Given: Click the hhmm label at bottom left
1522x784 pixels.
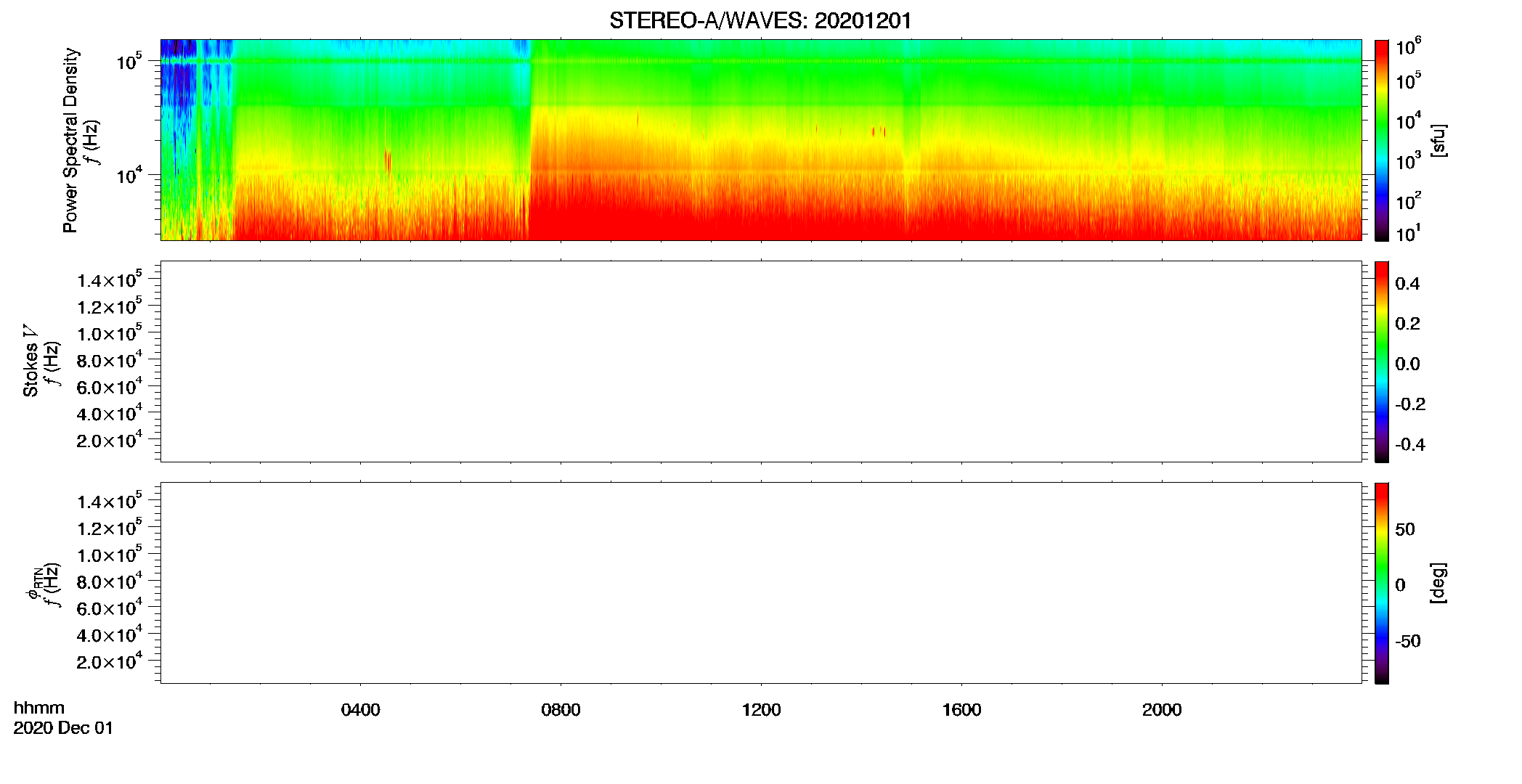Looking at the screenshot, I should [39, 708].
